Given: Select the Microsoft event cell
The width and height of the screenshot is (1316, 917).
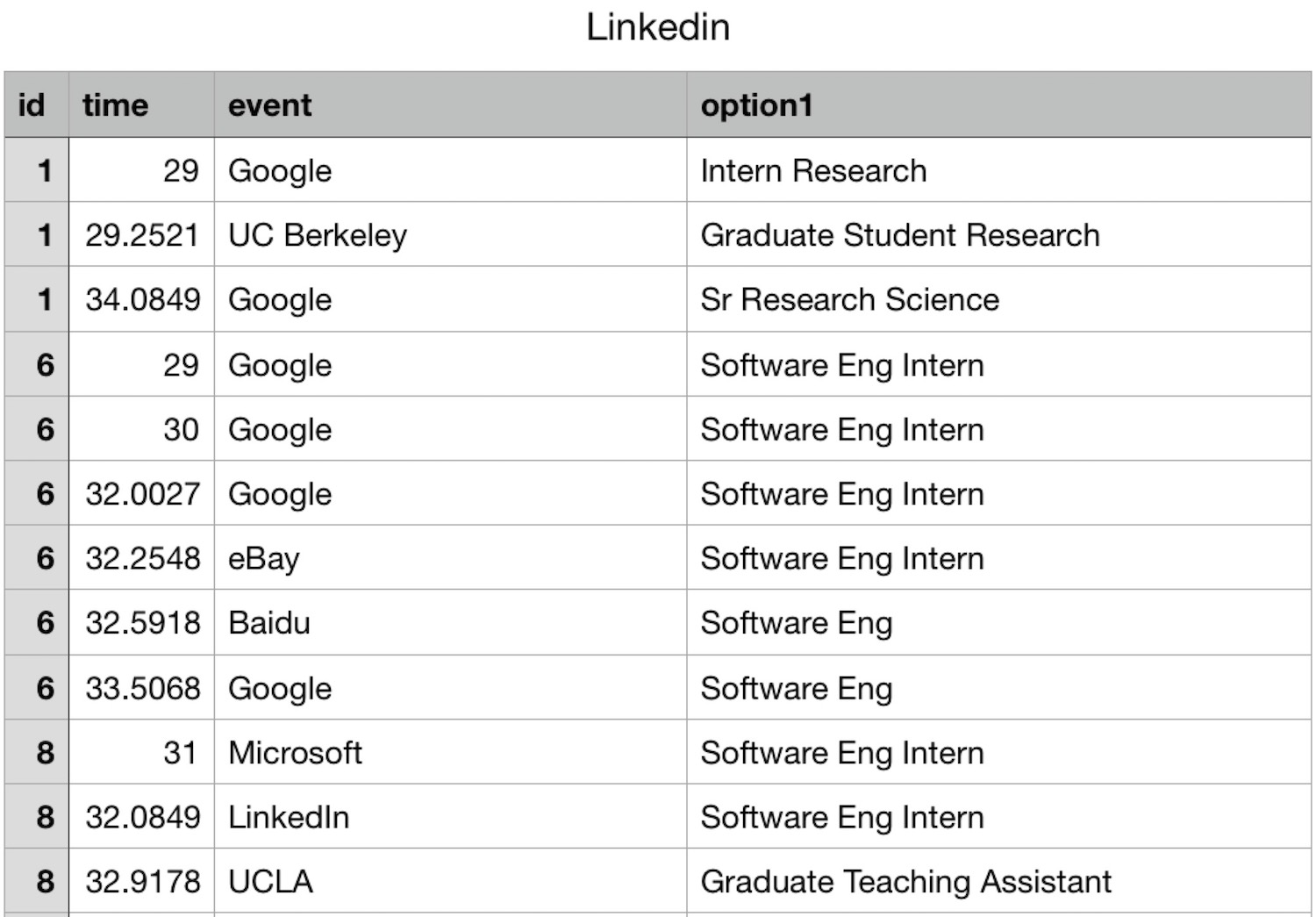Looking at the screenshot, I should 295,752.
